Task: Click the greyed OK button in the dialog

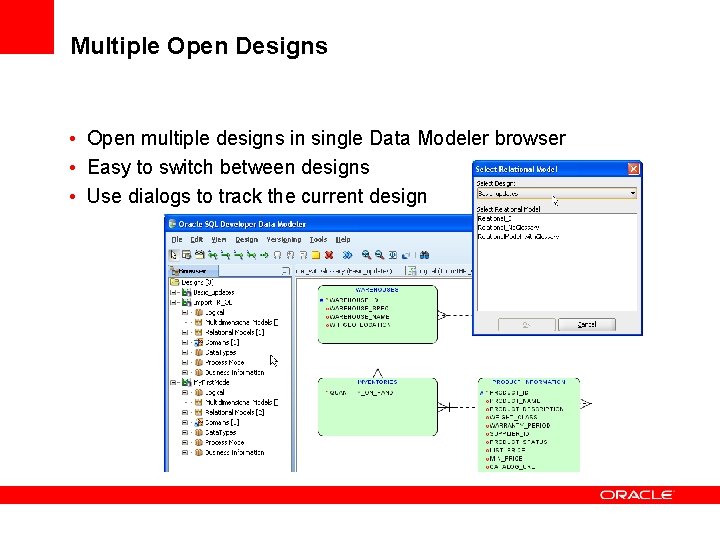Action: click(526, 325)
